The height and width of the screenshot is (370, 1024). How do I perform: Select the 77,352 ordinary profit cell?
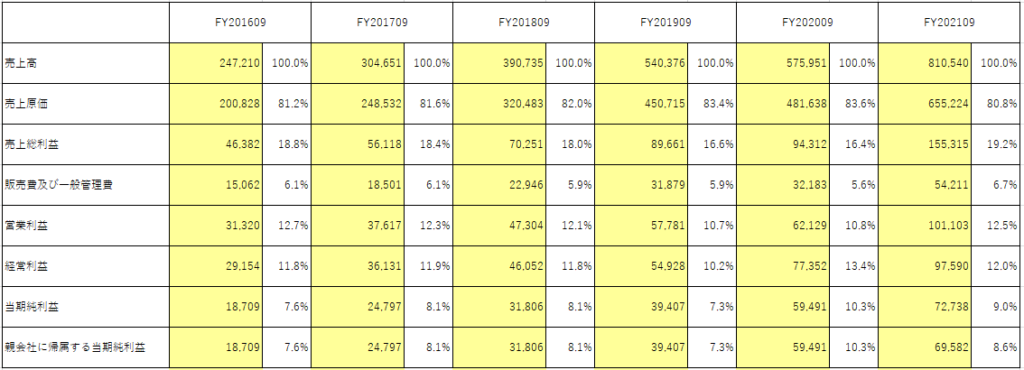point(783,266)
